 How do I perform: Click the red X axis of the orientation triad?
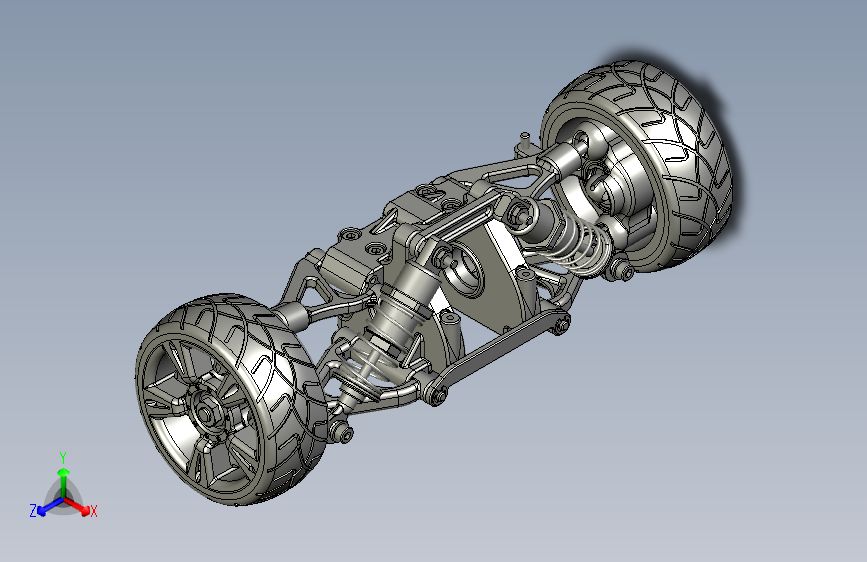click(x=79, y=506)
